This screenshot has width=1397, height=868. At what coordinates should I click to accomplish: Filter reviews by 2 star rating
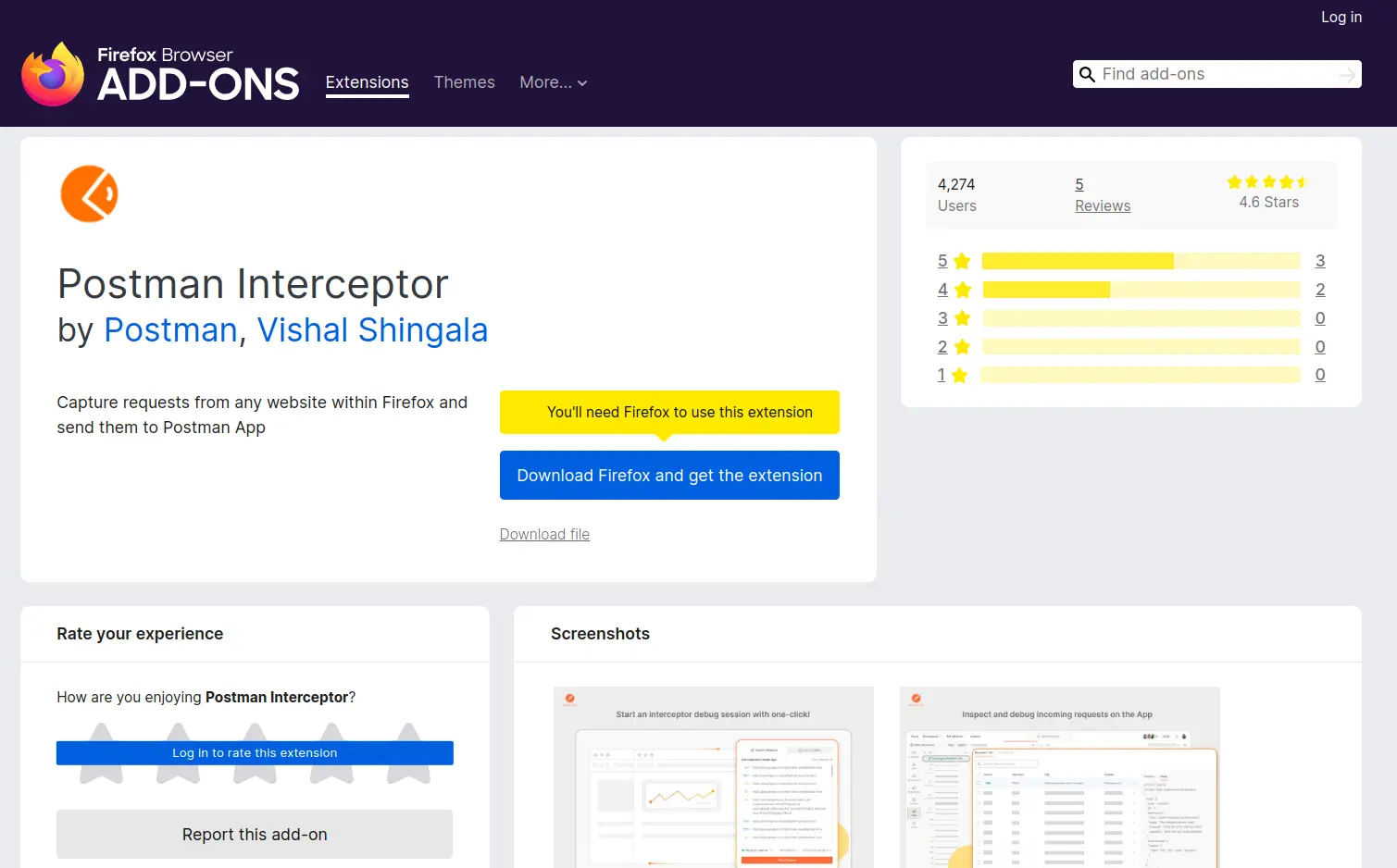click(x=954, y=347)
